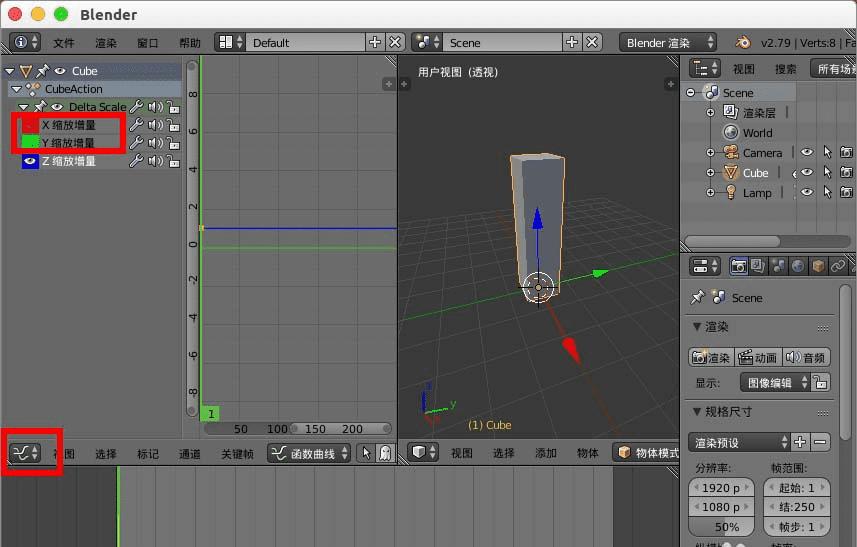Add a new scene
Viewport: 857px width, 547px height.
(572, 42)
